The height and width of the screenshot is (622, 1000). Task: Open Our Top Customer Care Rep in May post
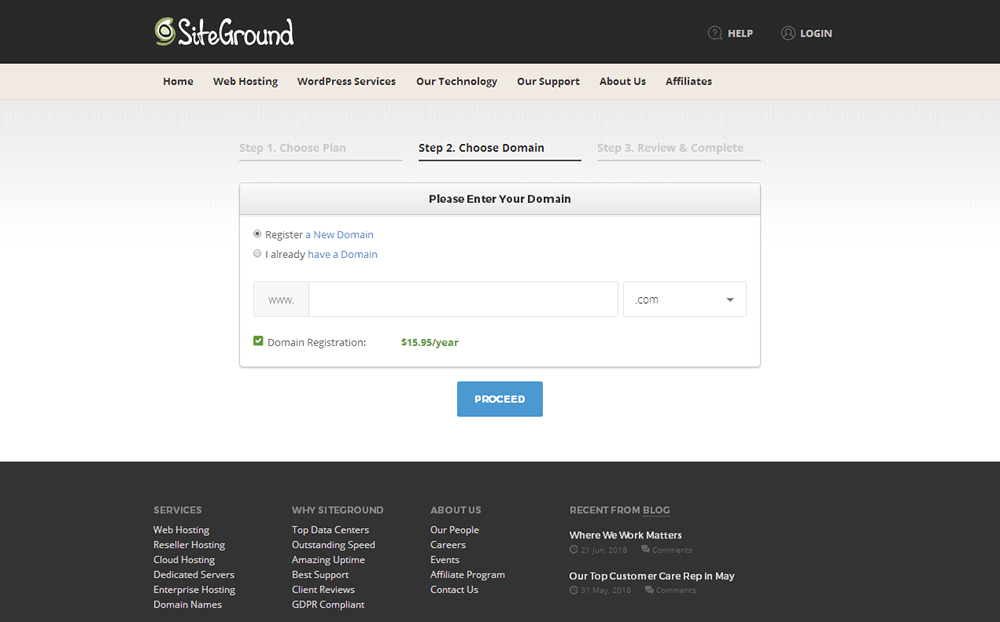652,576
